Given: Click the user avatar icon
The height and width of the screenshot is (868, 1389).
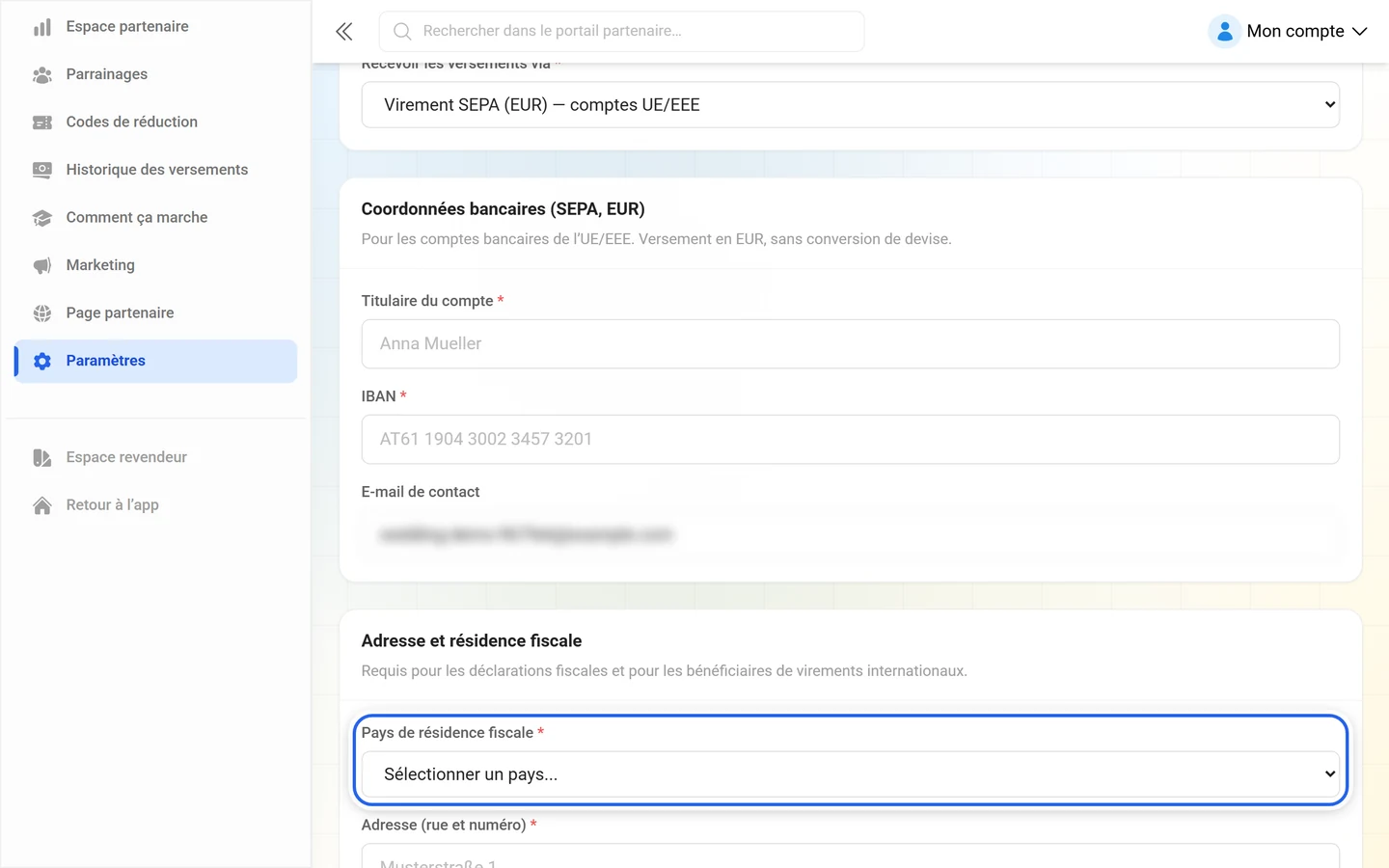Looking at the screenshot, I should pos(1225,32).
